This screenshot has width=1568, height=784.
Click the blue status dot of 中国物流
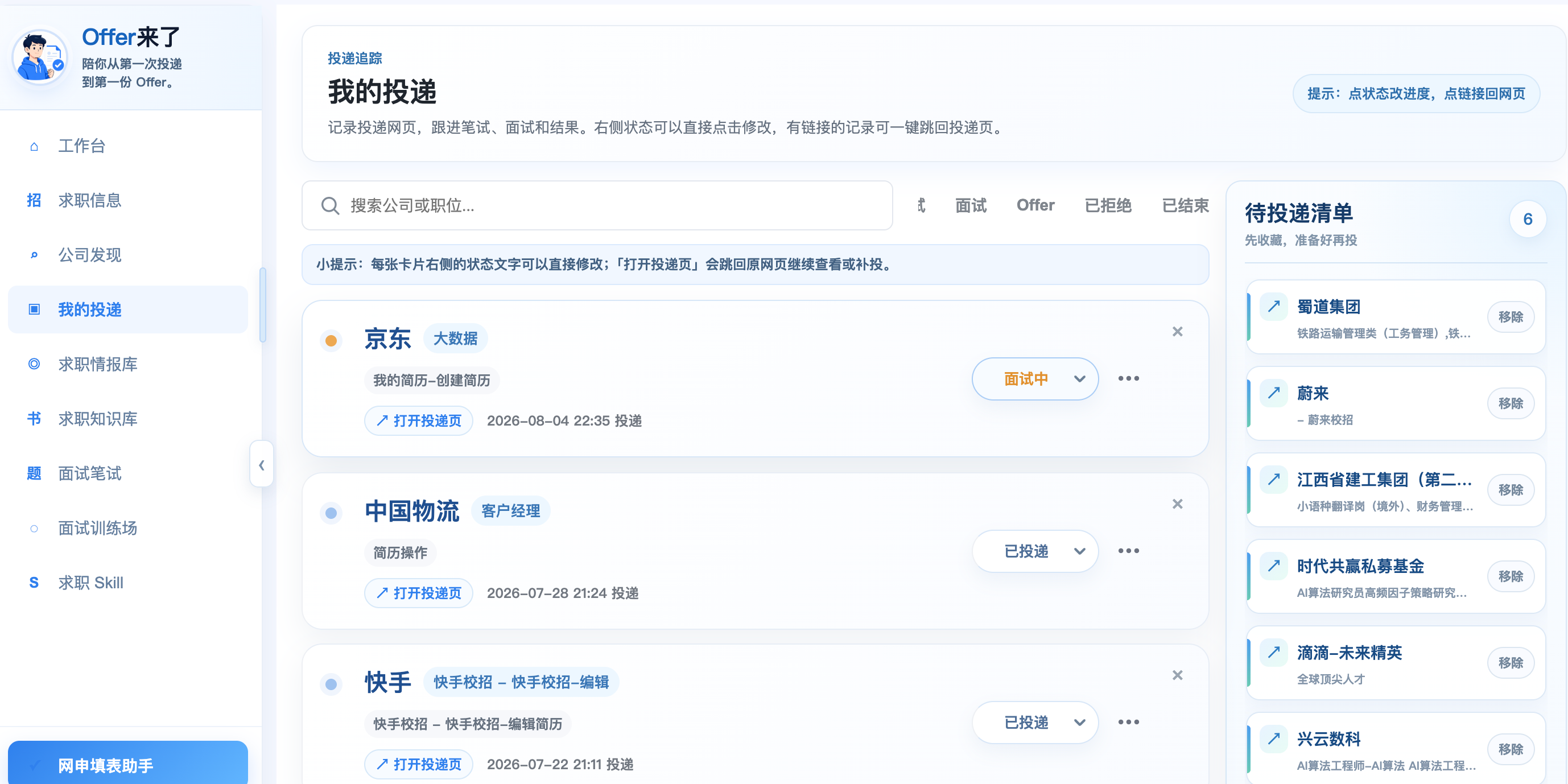tap(331, 513)
